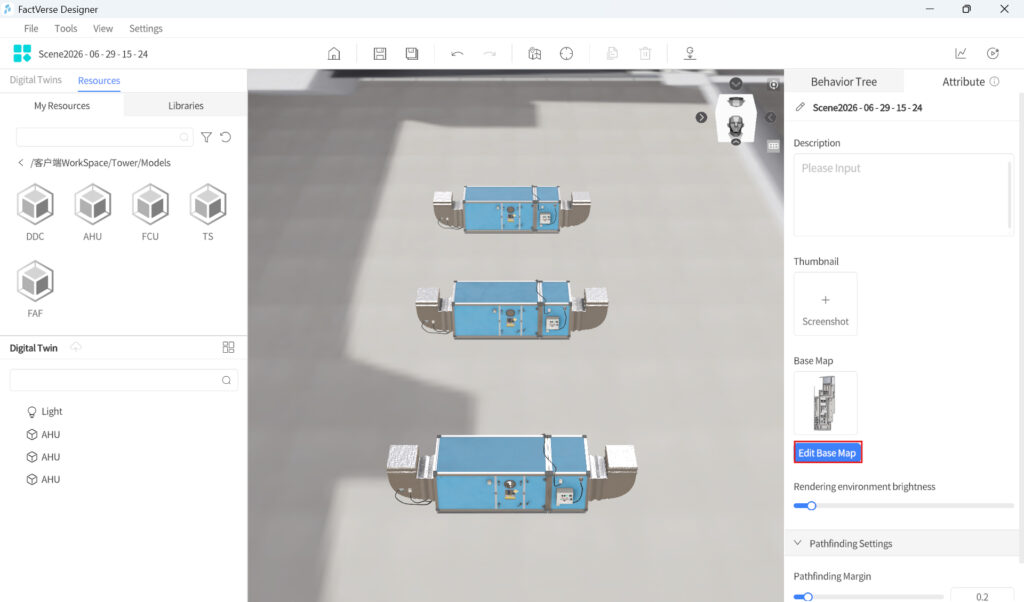Screen dimensions: 1024x602
Task: Open the Libraries tab
Action: (185, 105)
